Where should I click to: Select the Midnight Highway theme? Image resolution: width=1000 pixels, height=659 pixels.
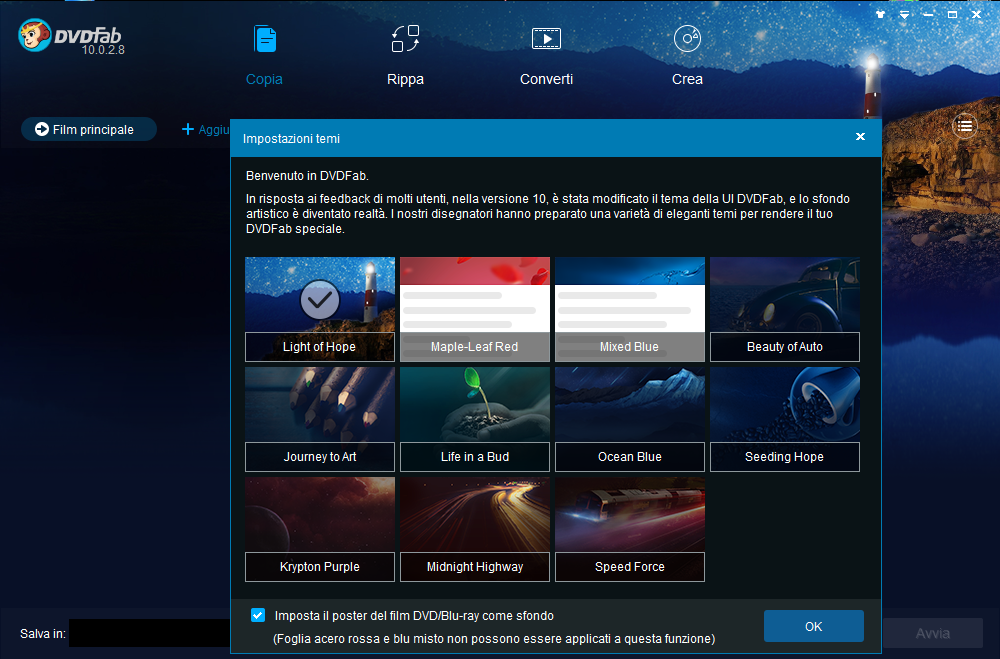[x=474, y=529]
